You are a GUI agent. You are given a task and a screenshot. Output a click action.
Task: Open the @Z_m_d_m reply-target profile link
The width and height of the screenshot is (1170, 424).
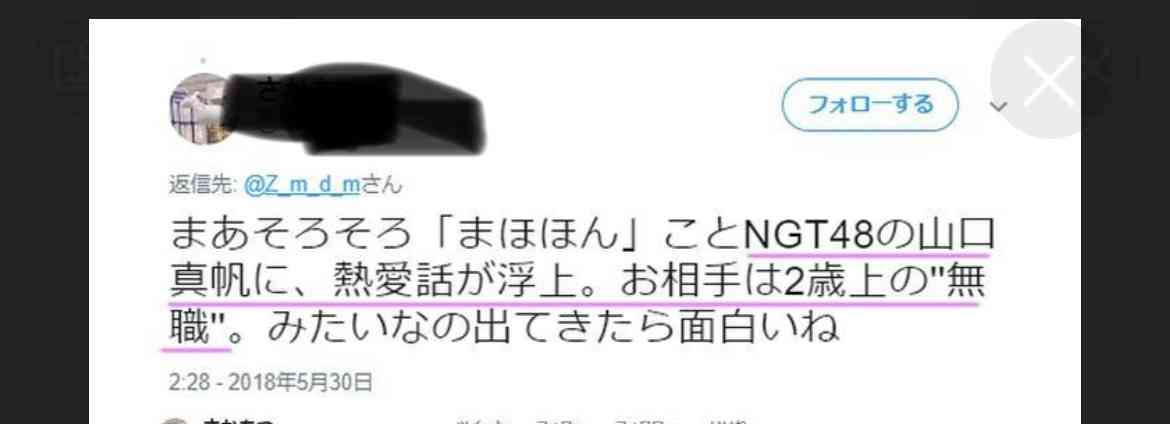301,184
